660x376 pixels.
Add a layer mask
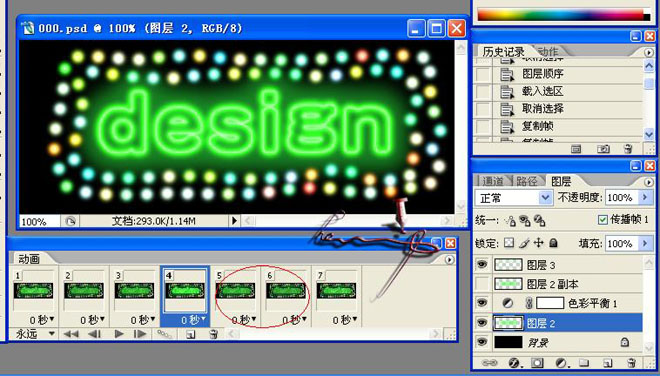pyautogui.click(x=537, y=363)
